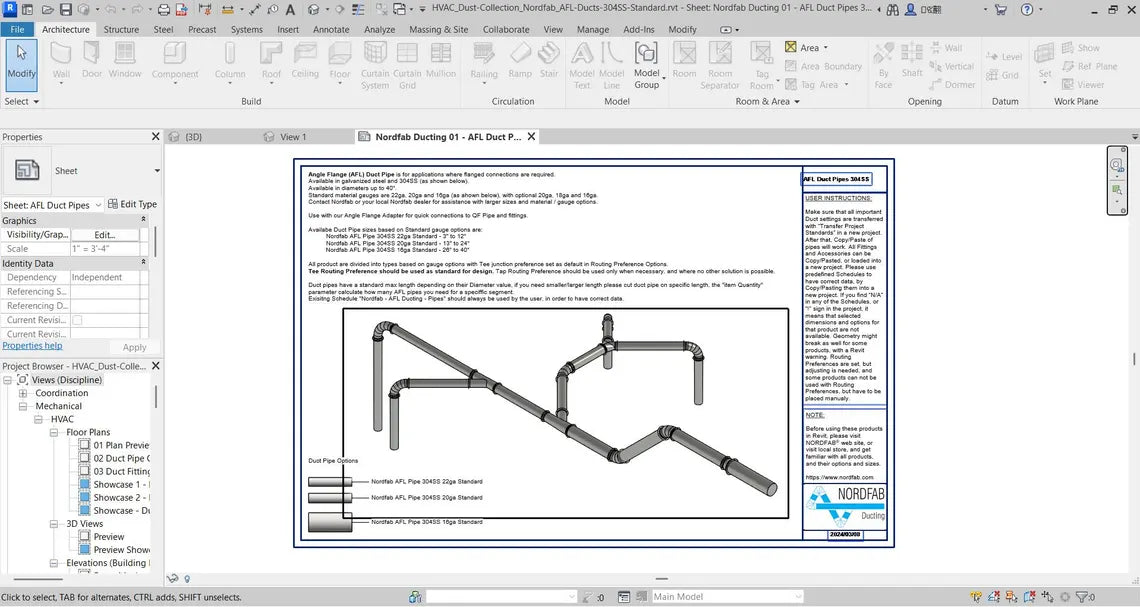Click the user sign-in icon
The width and height of the screenshot is (1140, 607).
click(910, 9)
